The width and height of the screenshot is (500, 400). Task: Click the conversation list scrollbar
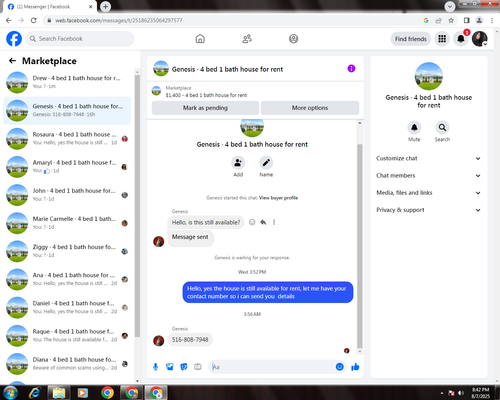(x=137, y=206)
